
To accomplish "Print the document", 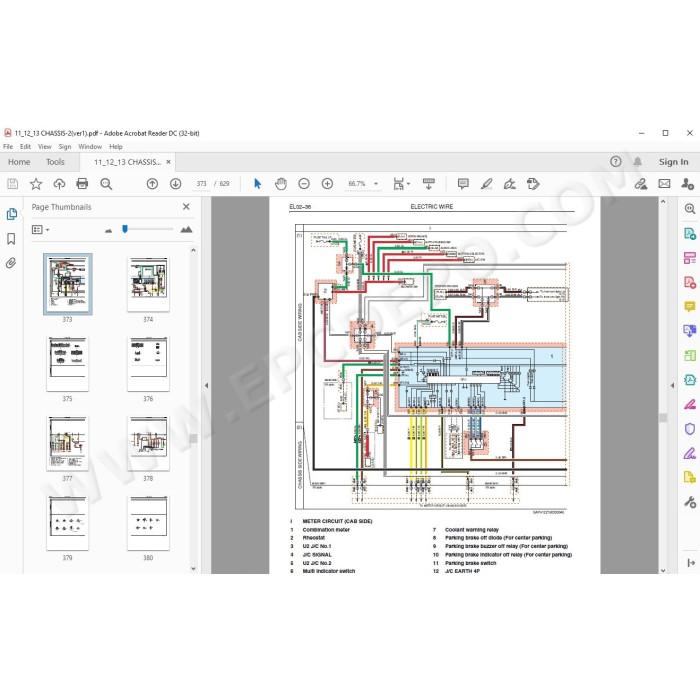I will pyautogui.click(x=82, y=183).
